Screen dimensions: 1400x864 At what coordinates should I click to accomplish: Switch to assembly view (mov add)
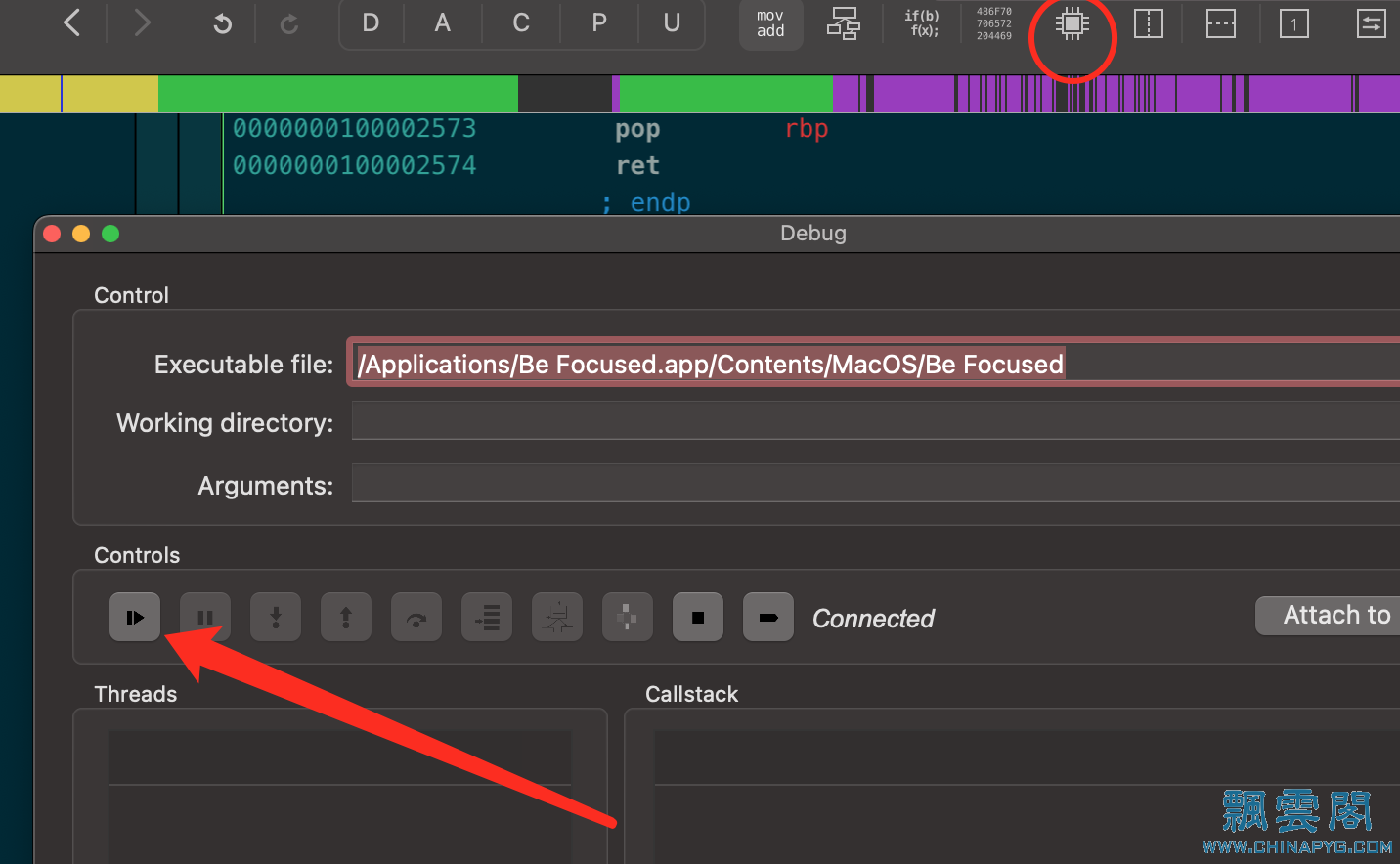pyautogui.click(x=770, y=23)
